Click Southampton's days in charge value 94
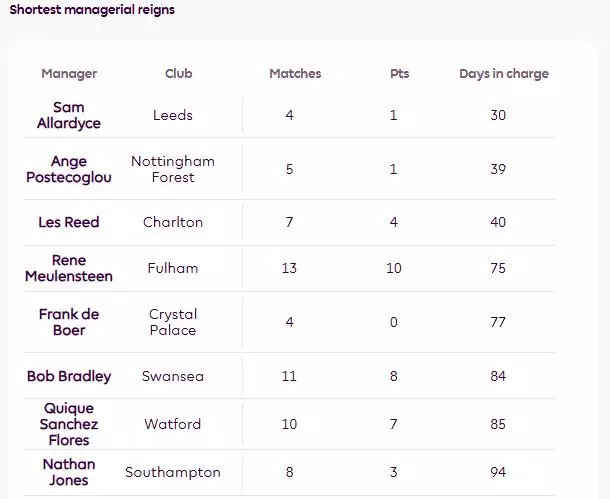Screen dimensions: 610x499 (x=498, y=472)
